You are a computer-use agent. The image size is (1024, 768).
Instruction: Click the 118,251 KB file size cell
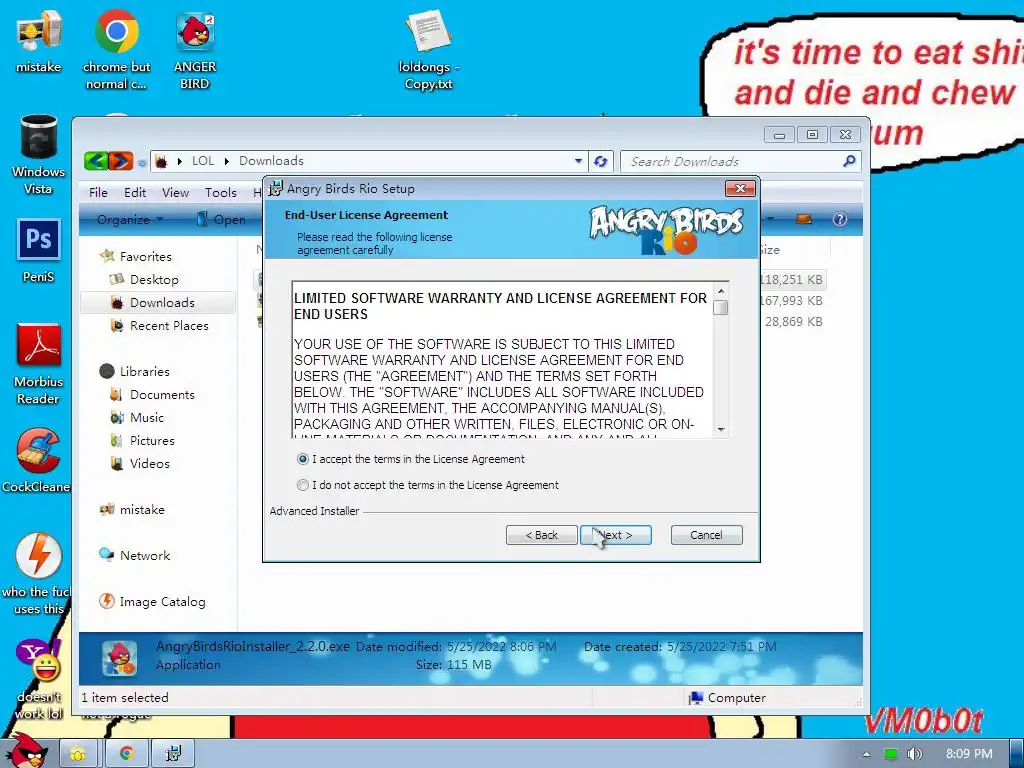[792, 280]
